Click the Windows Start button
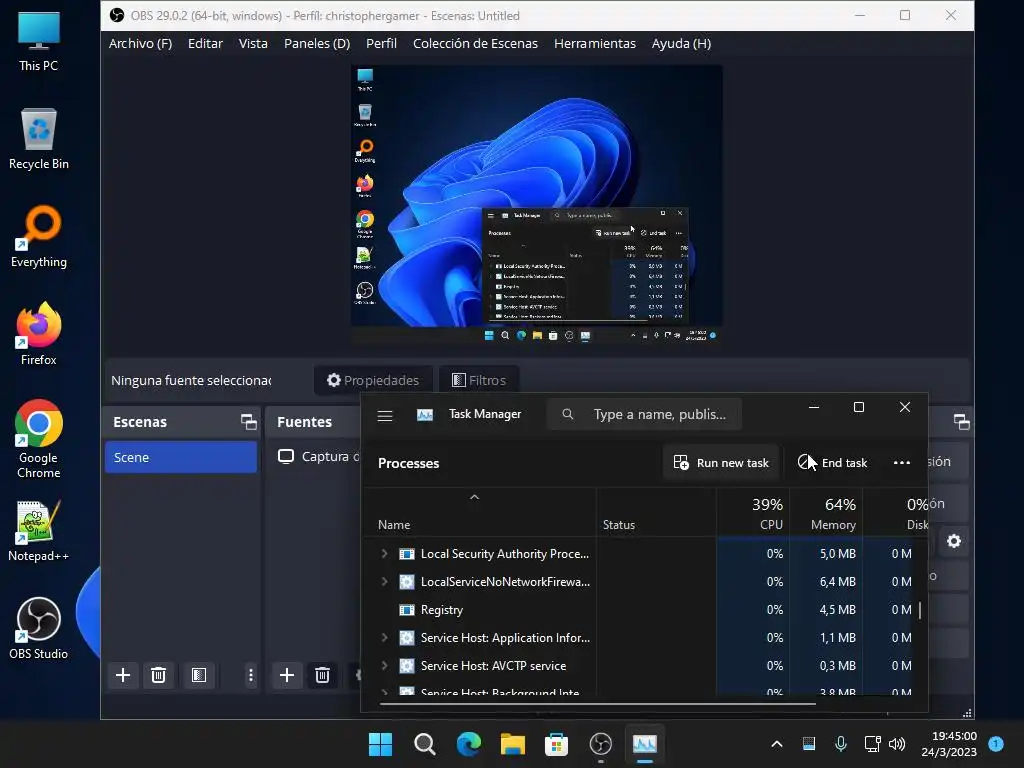Viewport: 1024px width, 768px height. tap(380, 744)
